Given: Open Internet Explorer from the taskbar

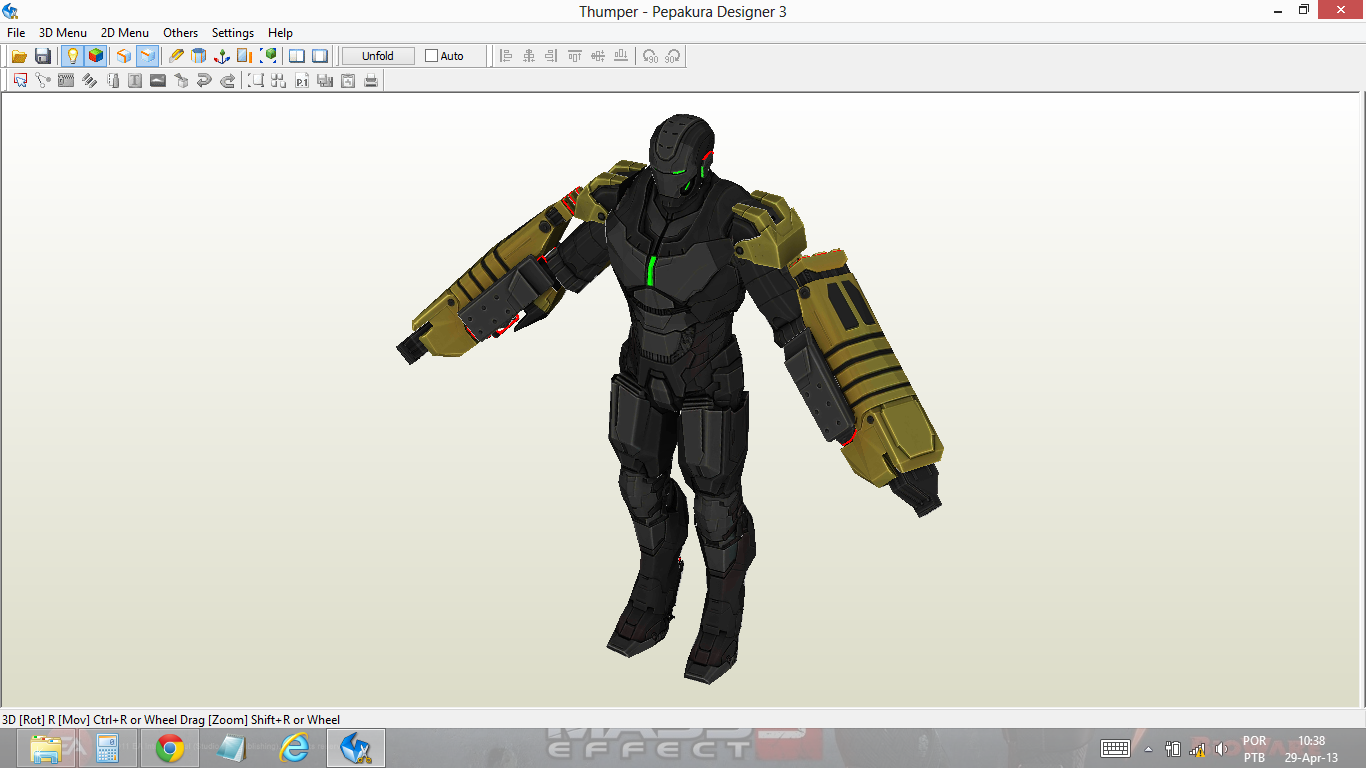Looking at the screenshot, I should click(294, 748).
